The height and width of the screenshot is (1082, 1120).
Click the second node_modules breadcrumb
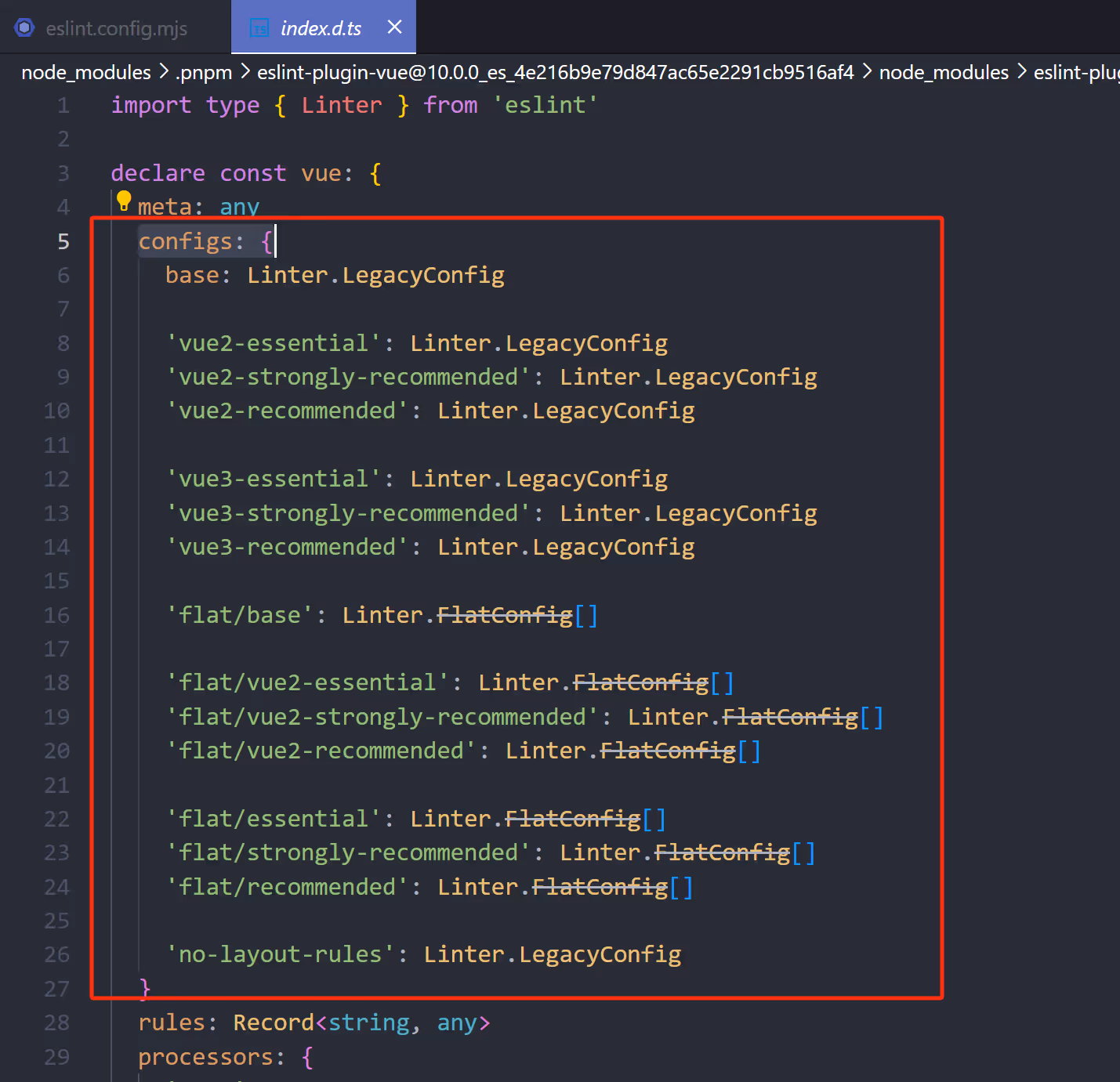(x=944, y=73)
